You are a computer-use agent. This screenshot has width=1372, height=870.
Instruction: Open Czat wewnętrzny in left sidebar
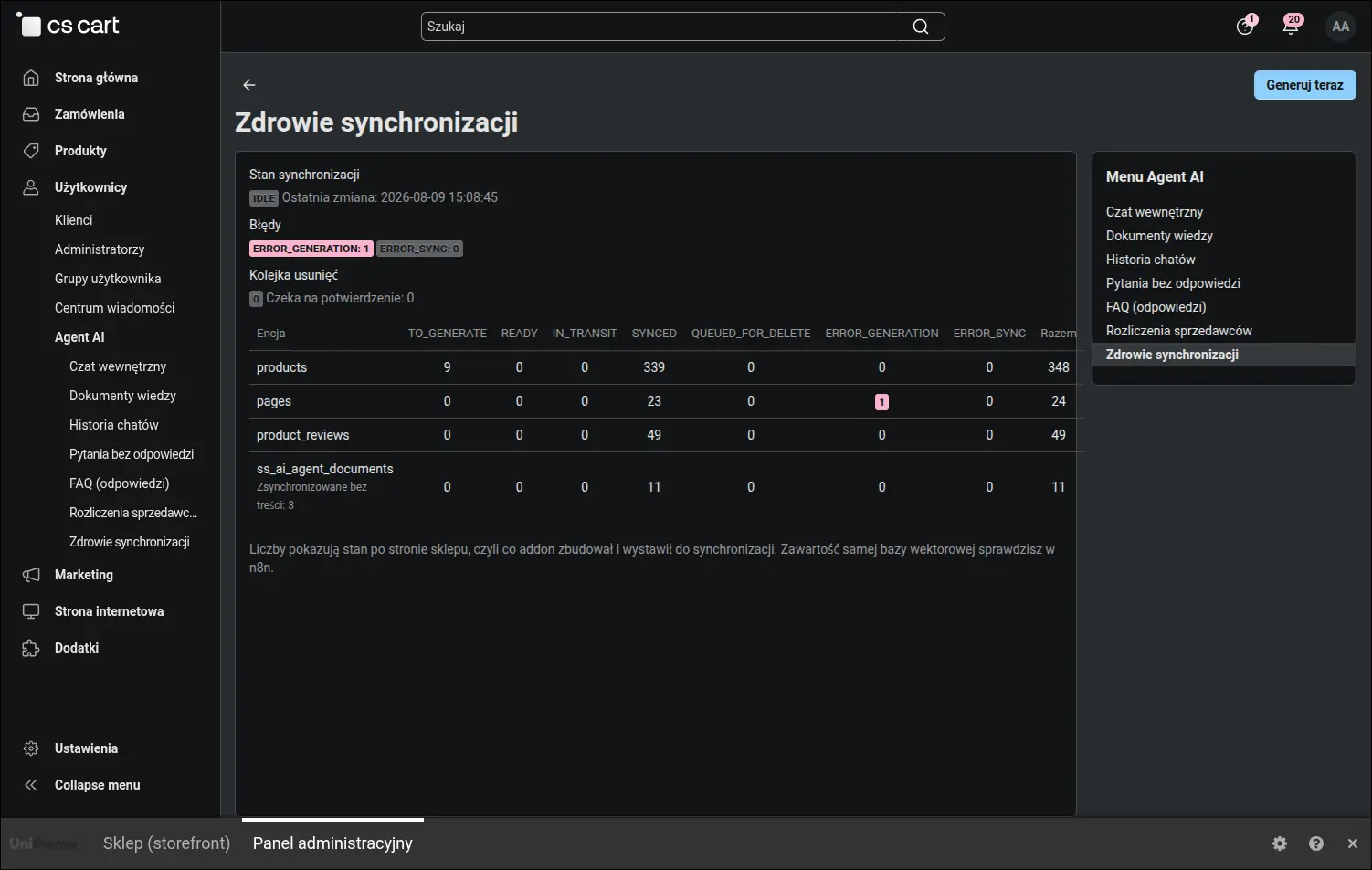pyautogui.click(x=118, y=366)
